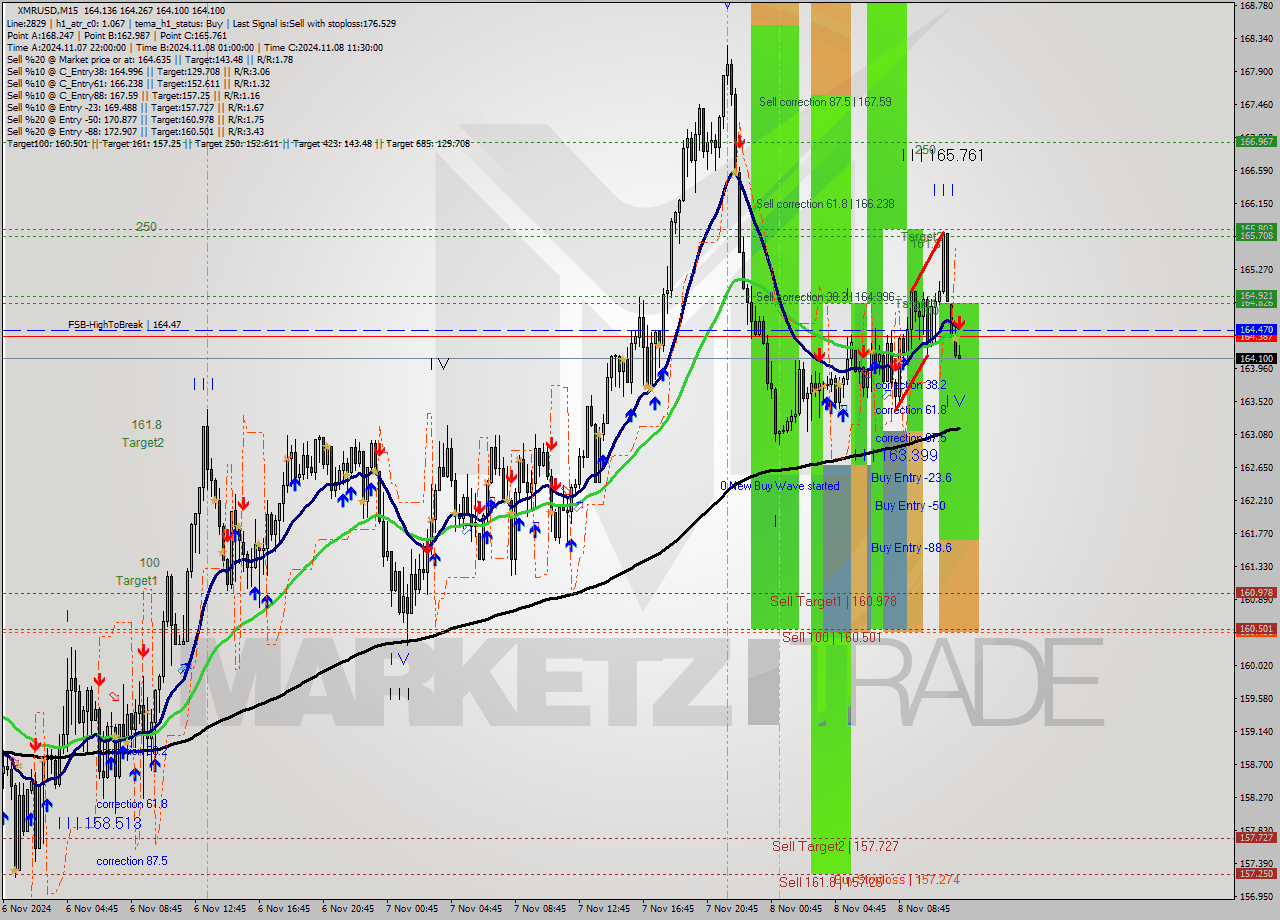Click the XMRUSD,M15 symbol title text
The width and height of the screenshot is (1280, 920).
(49, 11)
